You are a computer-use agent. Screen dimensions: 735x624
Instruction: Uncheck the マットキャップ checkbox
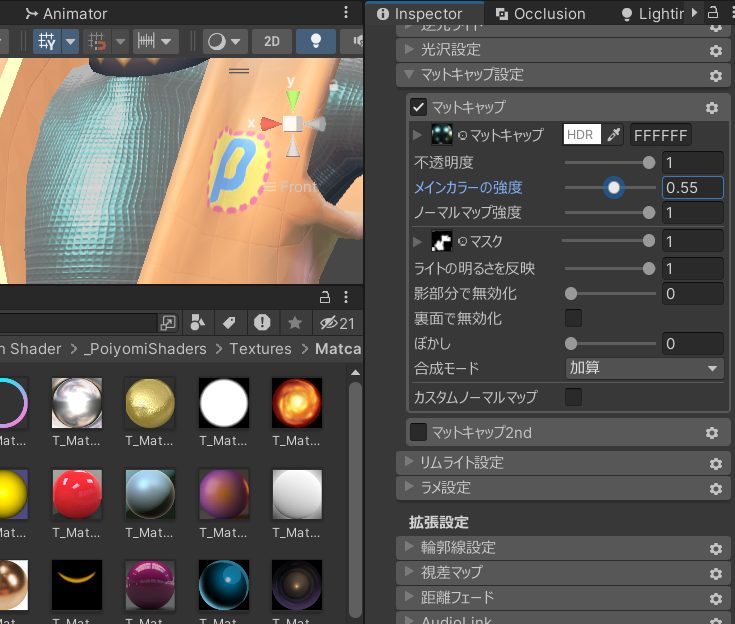419,108
